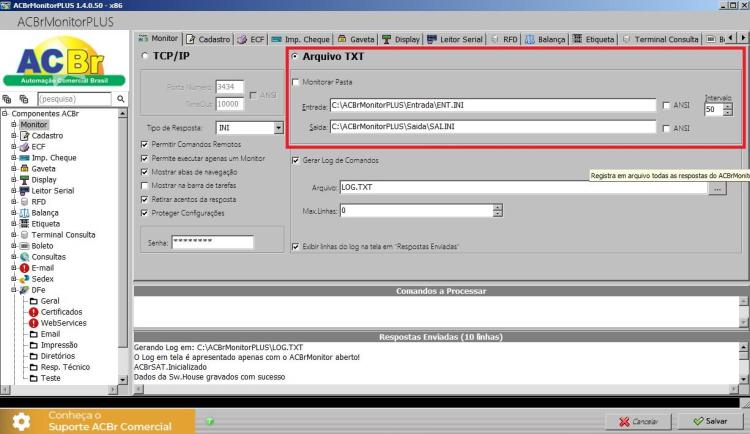Toggle Mostrar abas de navegação checkbox
750x434 pixels.
(x=144, y=172)
